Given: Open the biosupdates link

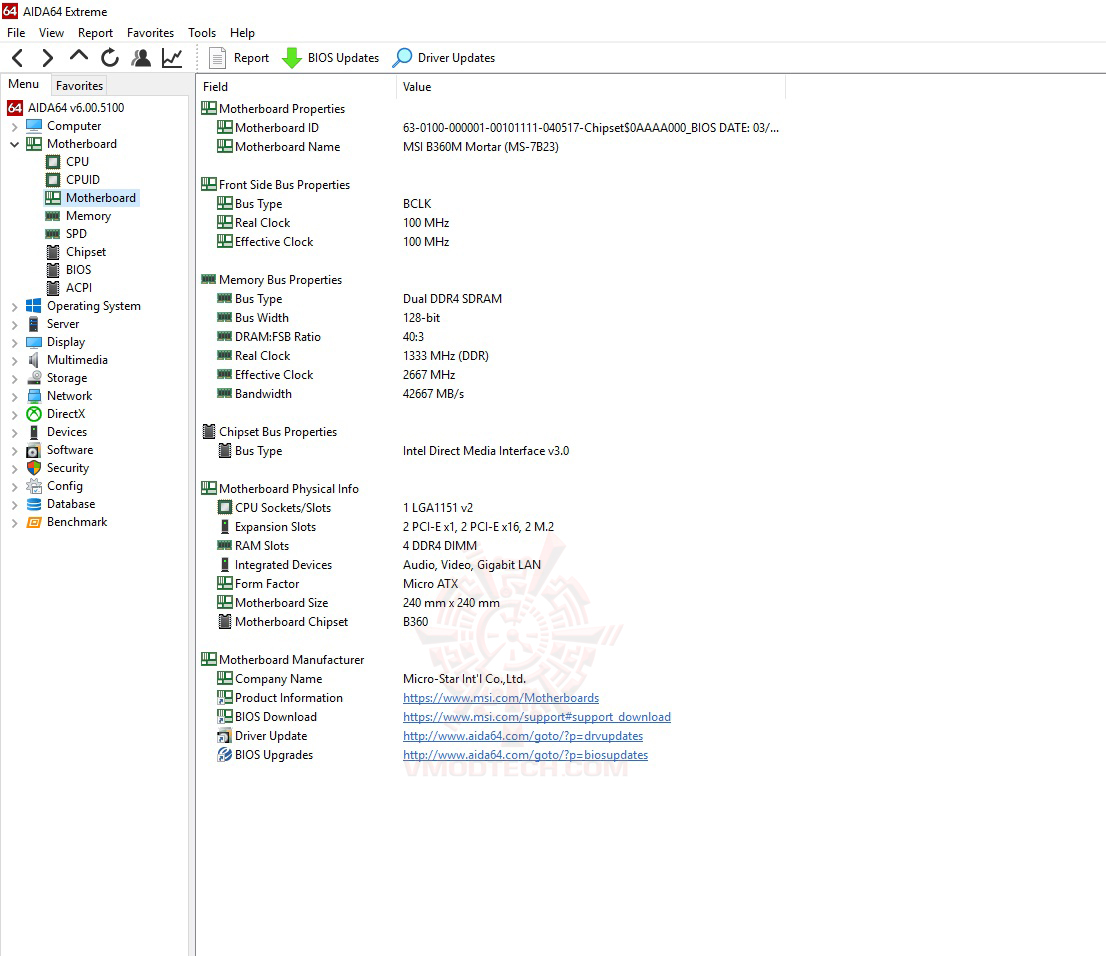Looking at the screenshot, I should click(x=525, y=755).
